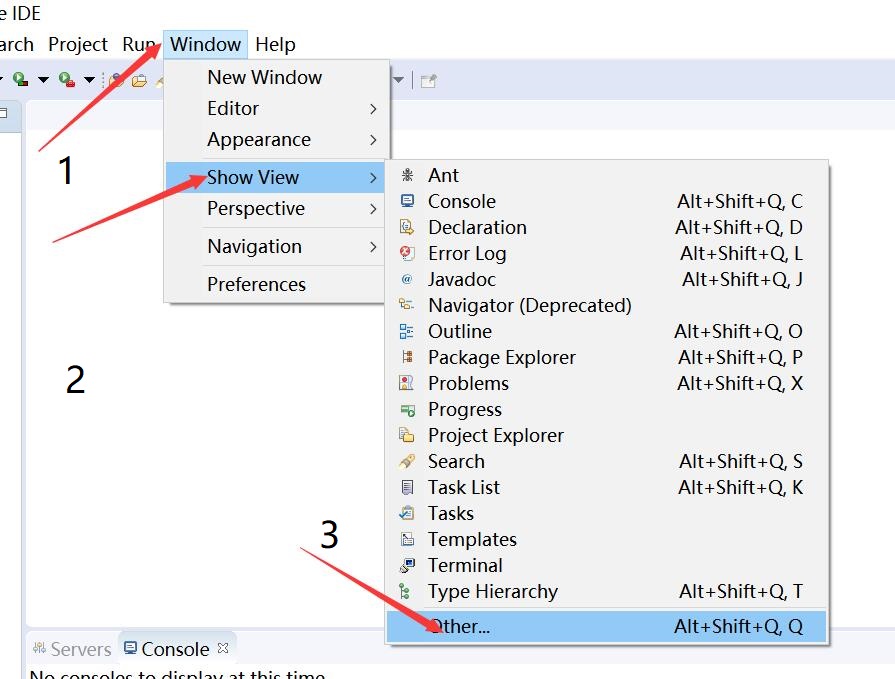Image resolution: width=895 pixels, height=679 pixels.
Task: Expand the Navigation submenu
Action: point(276,246)
